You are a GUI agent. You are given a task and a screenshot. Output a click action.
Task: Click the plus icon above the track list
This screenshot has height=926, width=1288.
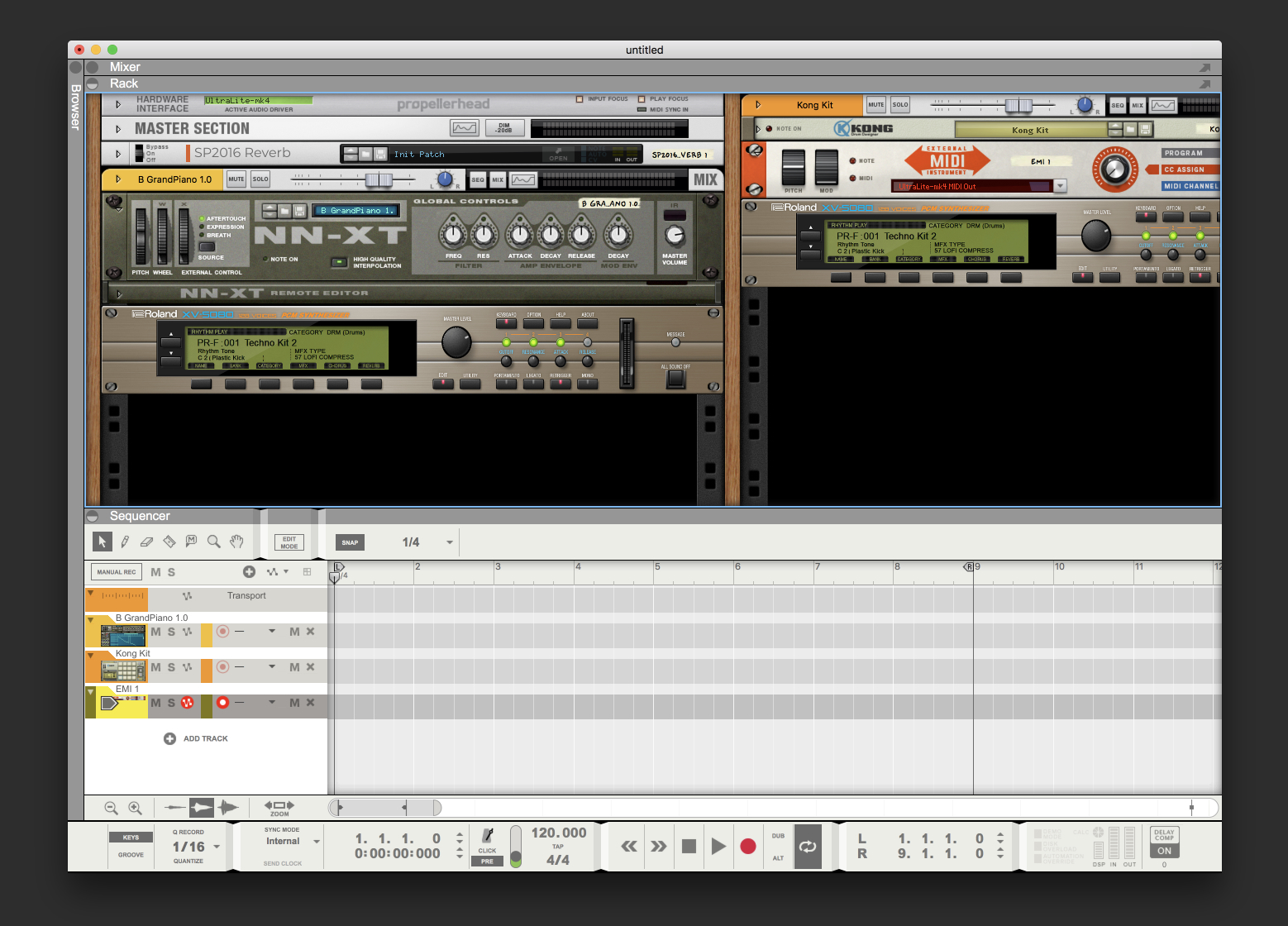pyautogui.click(x=249, y=571)
